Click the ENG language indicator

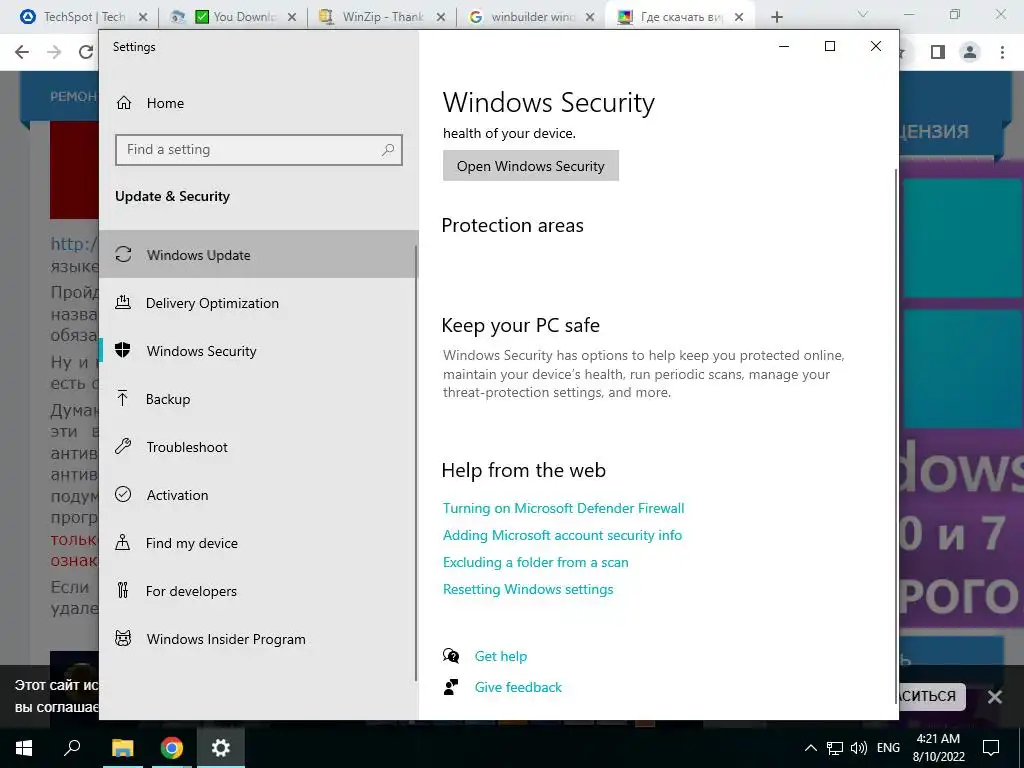tap(888, 748)
